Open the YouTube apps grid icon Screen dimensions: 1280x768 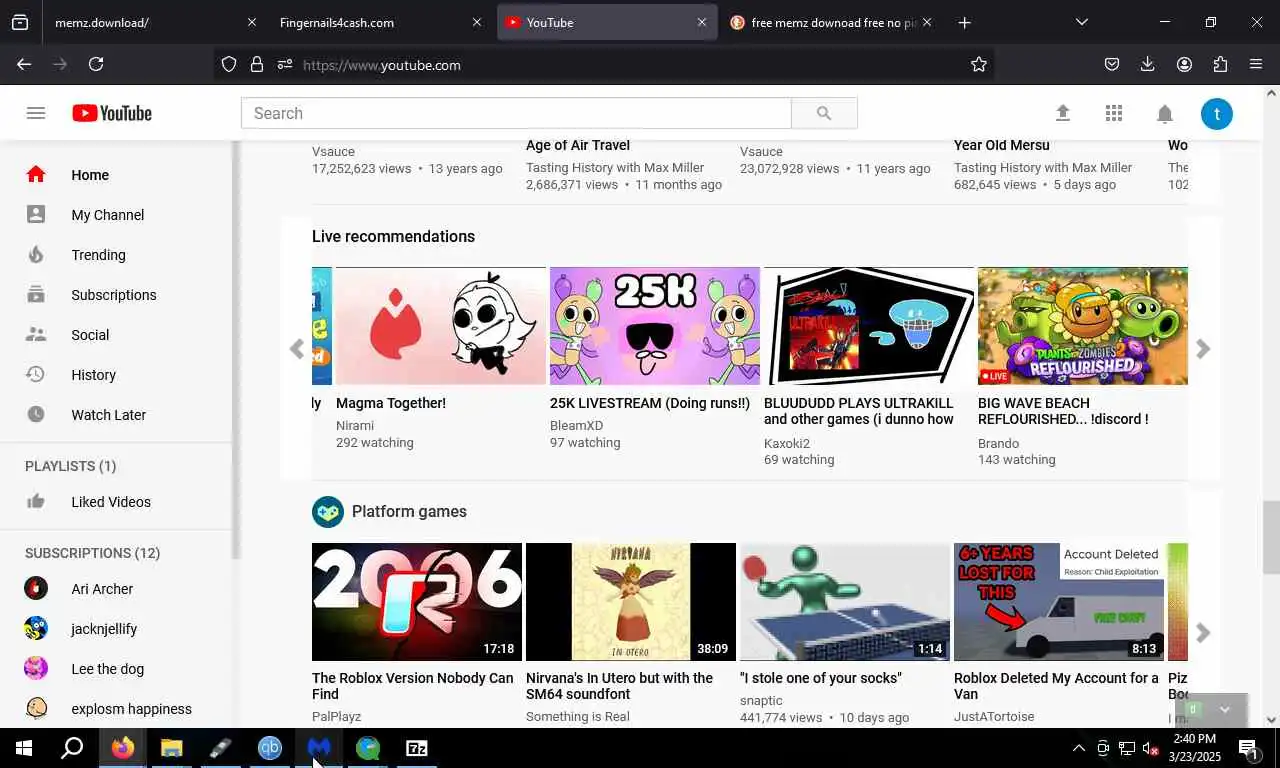(x=1114, y=114)
